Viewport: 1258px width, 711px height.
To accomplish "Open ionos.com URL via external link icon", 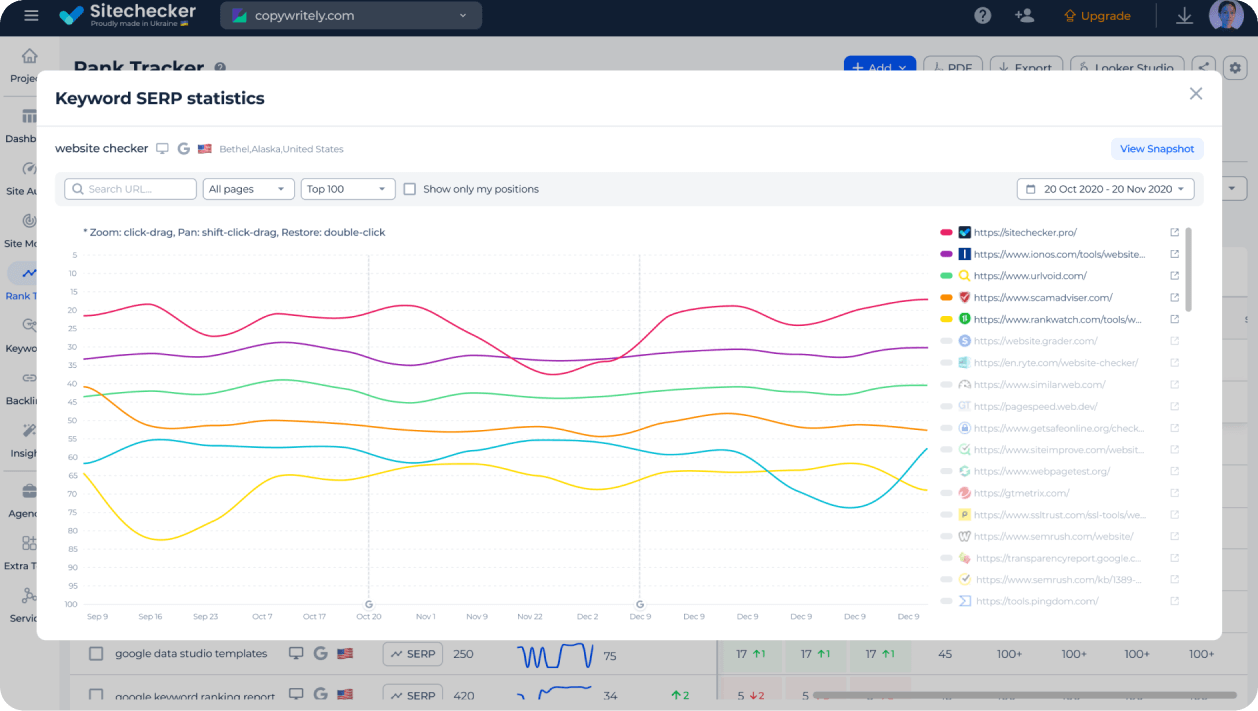I will 1175,254.
